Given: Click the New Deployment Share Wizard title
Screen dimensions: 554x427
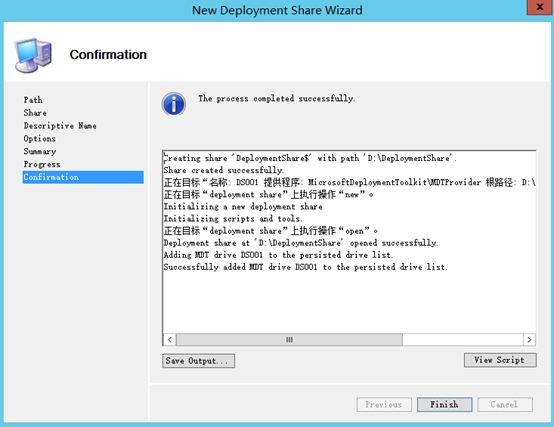Looking at the screenshot, I should pos(277,10).
